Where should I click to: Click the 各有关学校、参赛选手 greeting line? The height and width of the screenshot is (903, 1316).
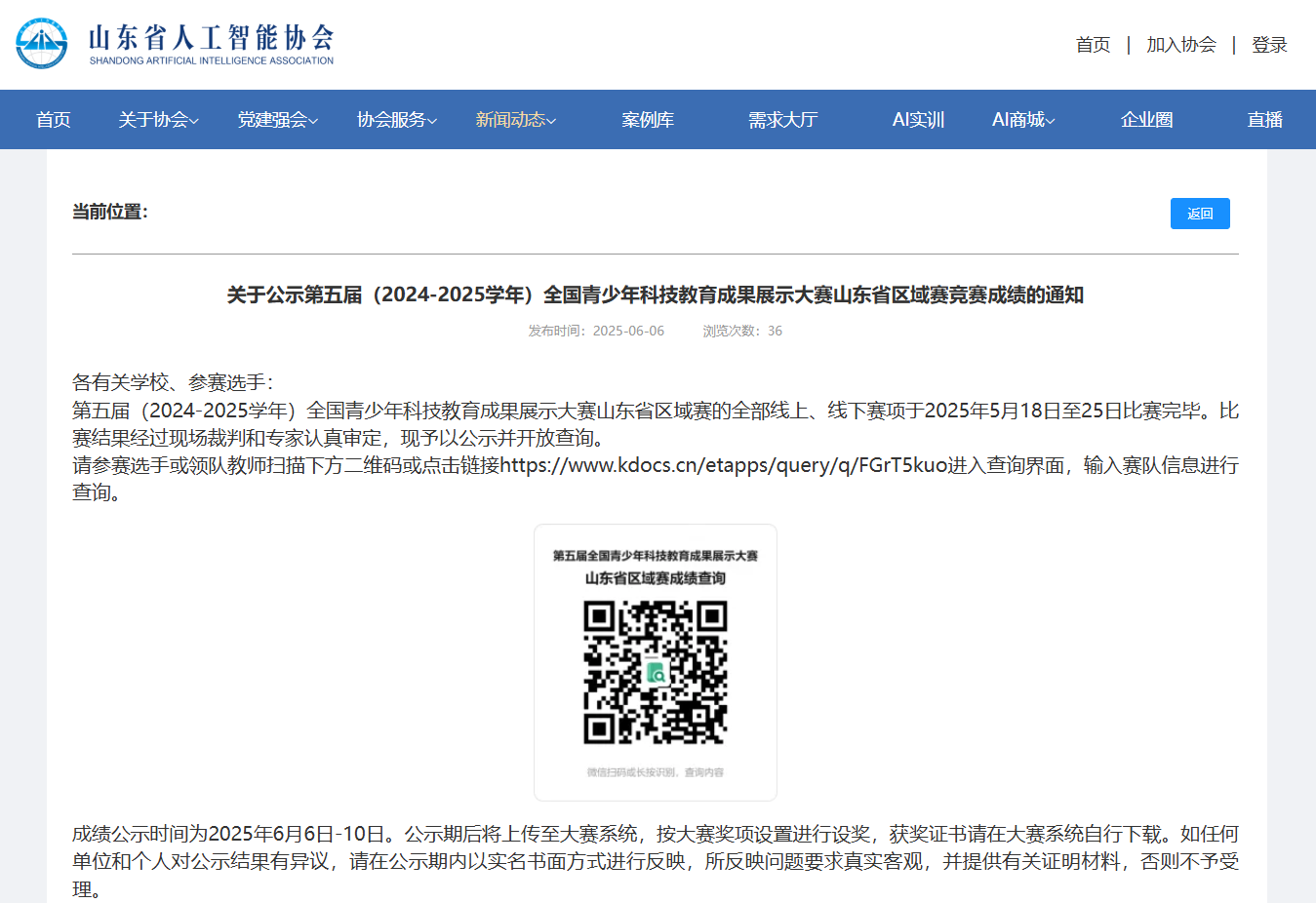coord(173,382)
